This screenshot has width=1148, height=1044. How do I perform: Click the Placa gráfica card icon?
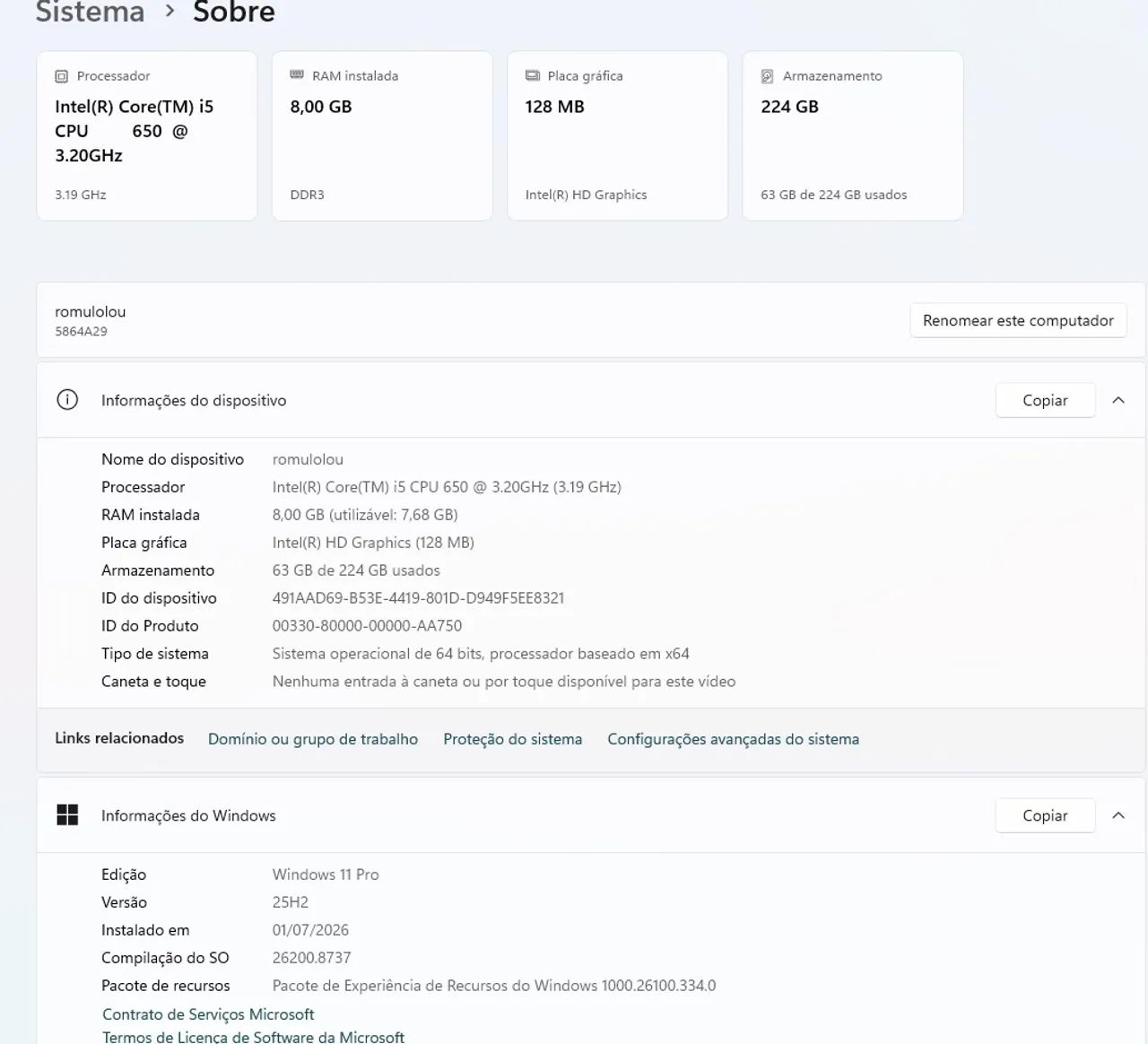point(533,75)
